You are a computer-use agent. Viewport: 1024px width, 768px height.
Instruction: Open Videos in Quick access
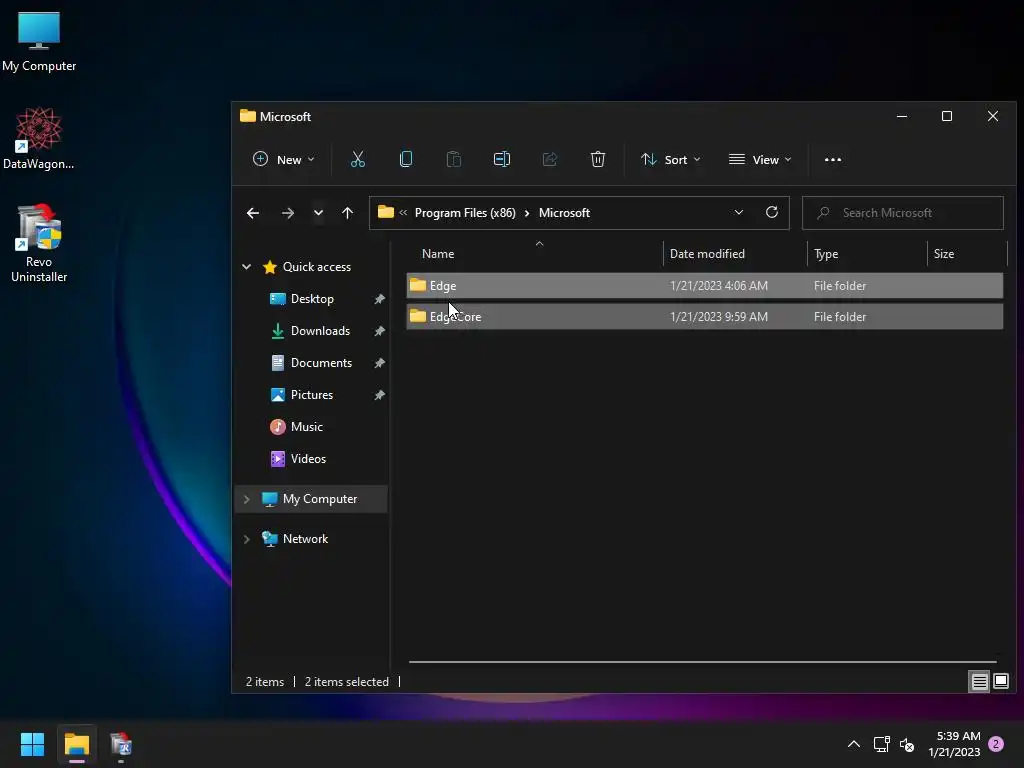308,458
